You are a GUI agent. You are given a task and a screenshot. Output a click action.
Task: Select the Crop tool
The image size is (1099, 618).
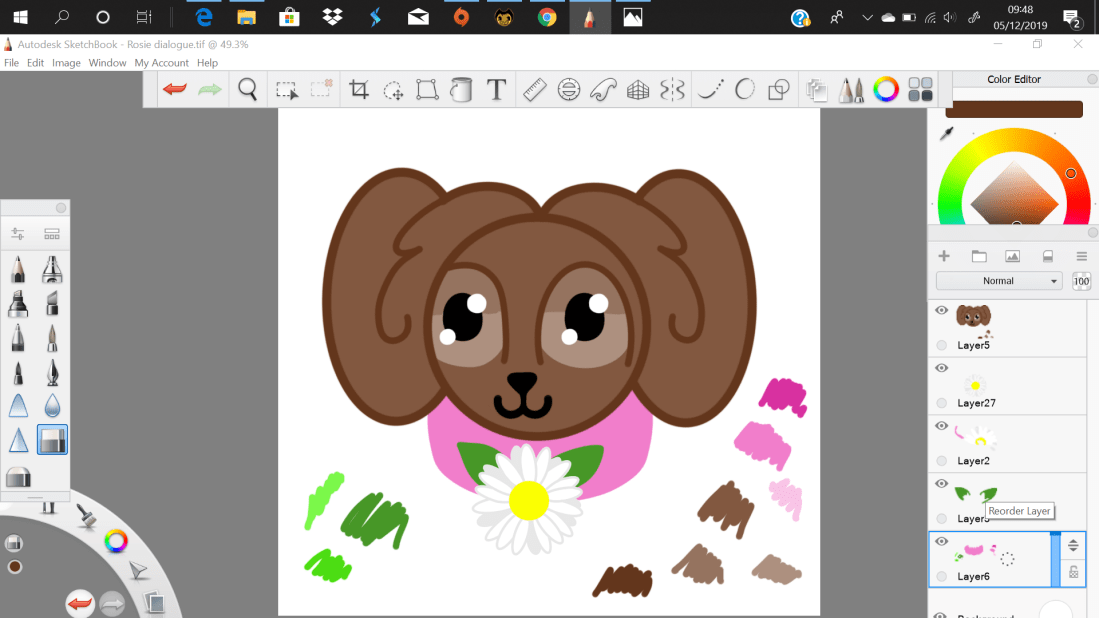pyautogui.click(x=359, y=90)
